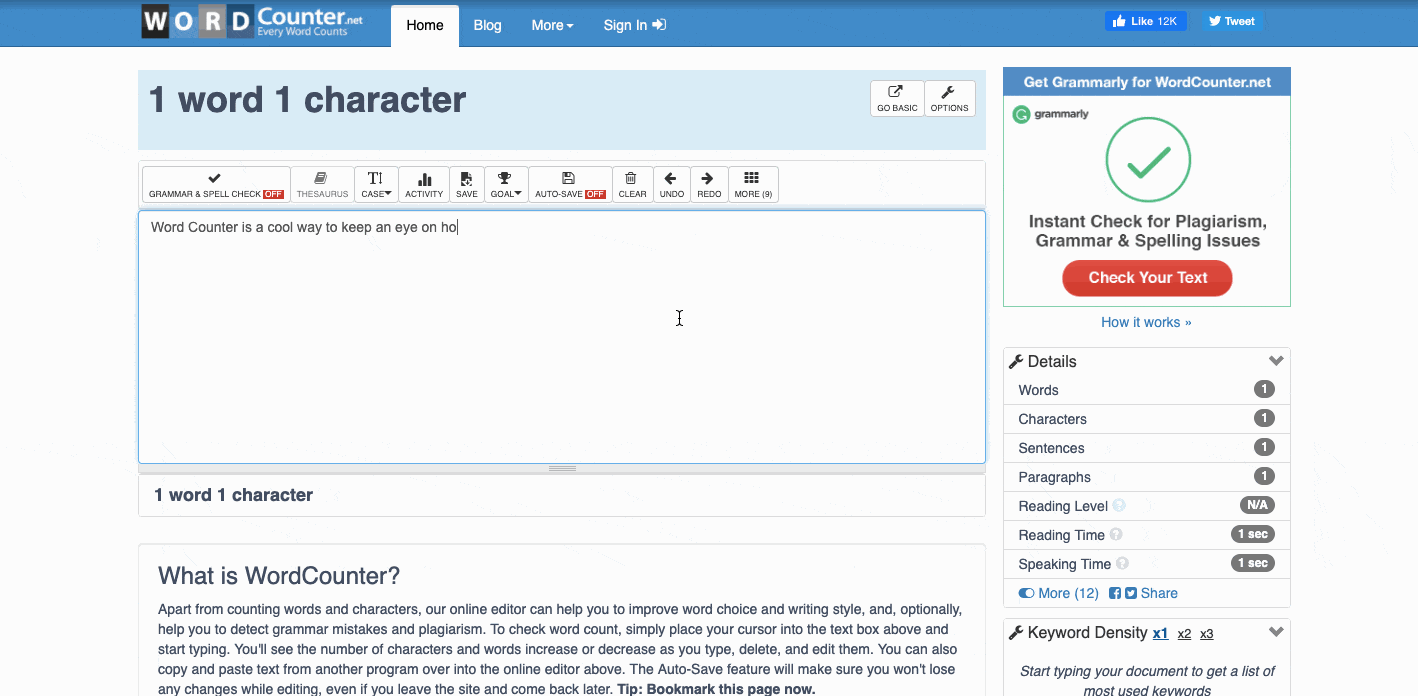Toggle Auto-Save on
The height and width of the screenshot is (696, 1418).
click(x=570, y=185)
